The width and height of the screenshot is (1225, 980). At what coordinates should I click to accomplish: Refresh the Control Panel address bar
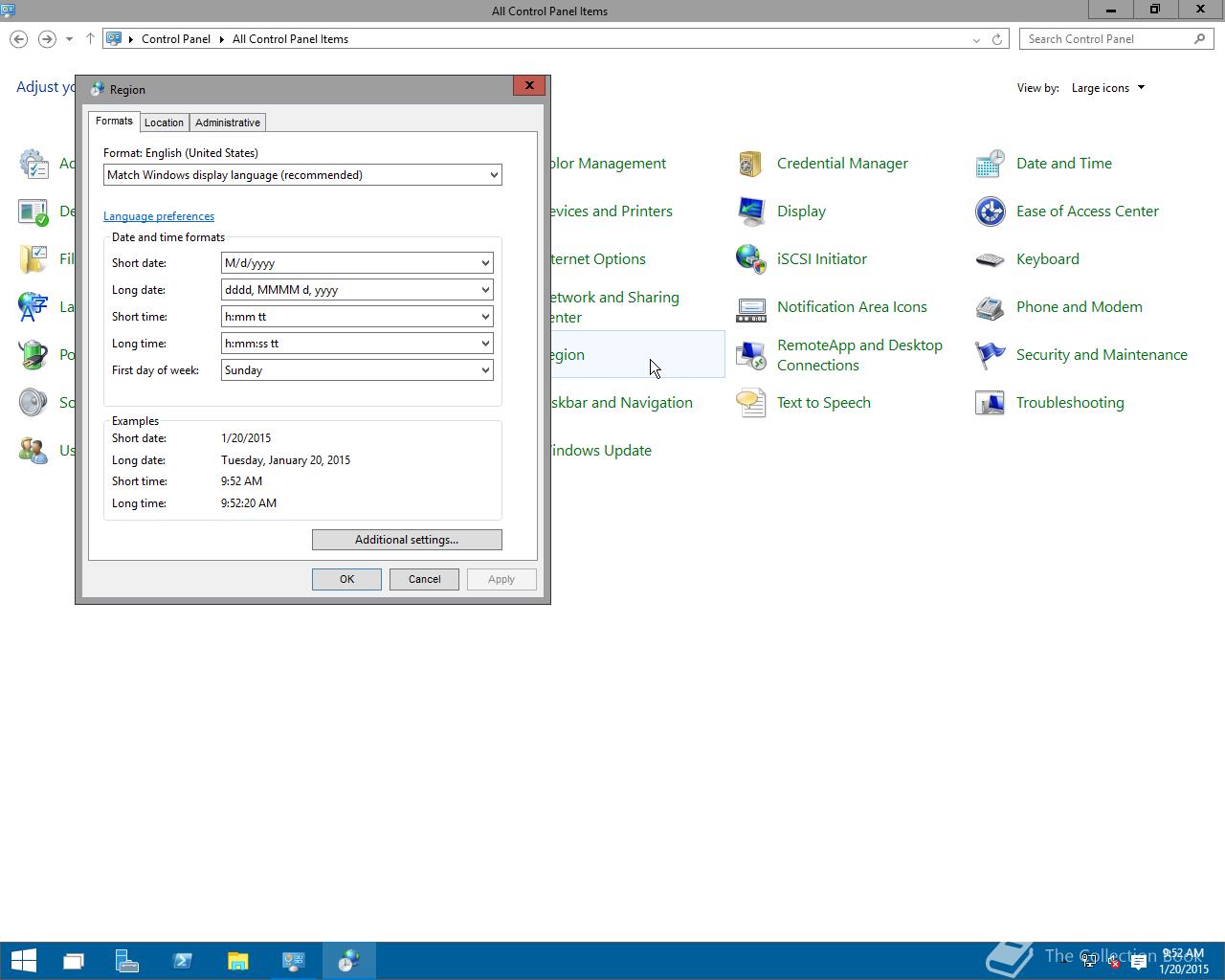click(x=997, y=39)
